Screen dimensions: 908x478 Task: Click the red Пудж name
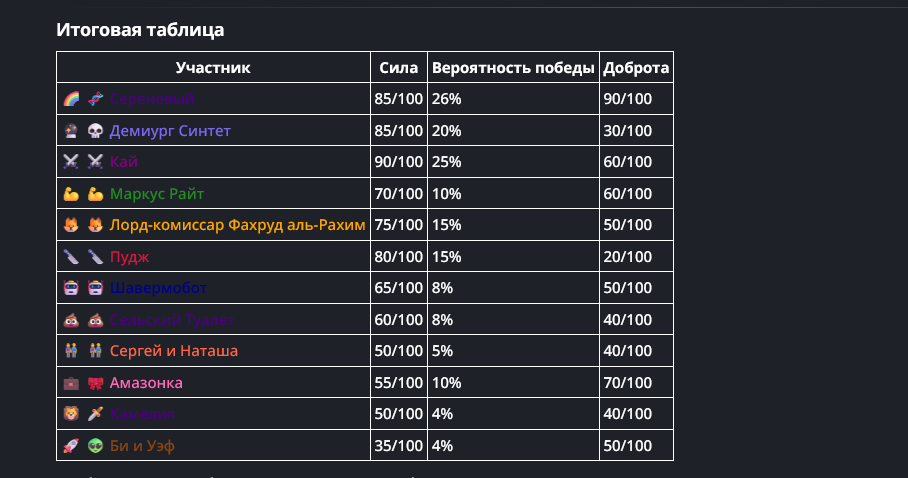pos(129,257)
